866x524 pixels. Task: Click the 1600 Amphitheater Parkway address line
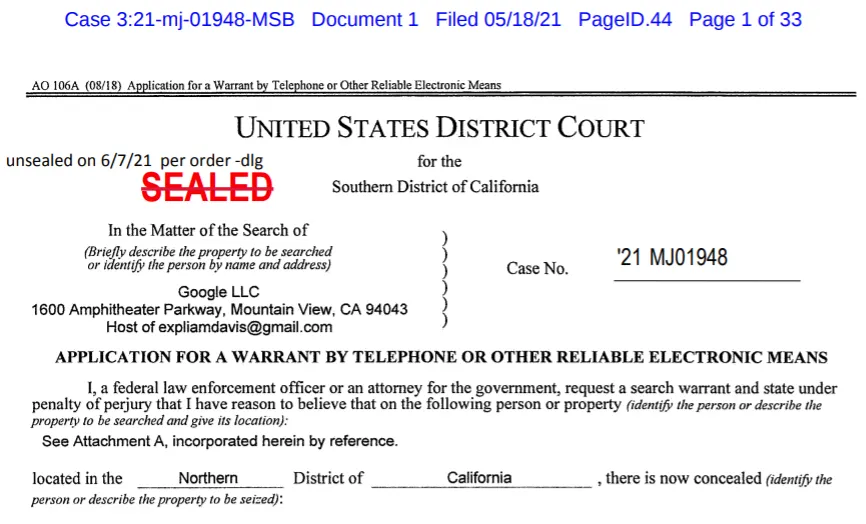[x=220, y=310]
